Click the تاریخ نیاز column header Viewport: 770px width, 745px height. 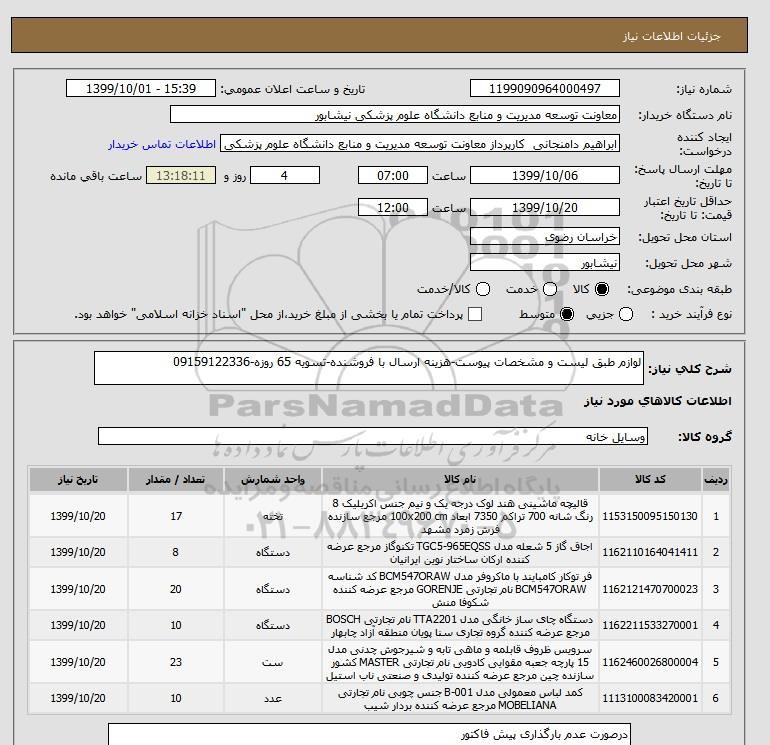(x=78, y=480)
